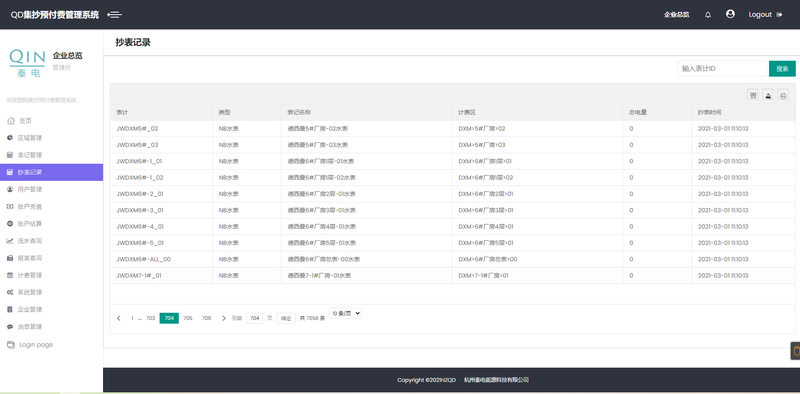
Task: Click the 账户结算 circle icon
Action: (x=10, y=224)
